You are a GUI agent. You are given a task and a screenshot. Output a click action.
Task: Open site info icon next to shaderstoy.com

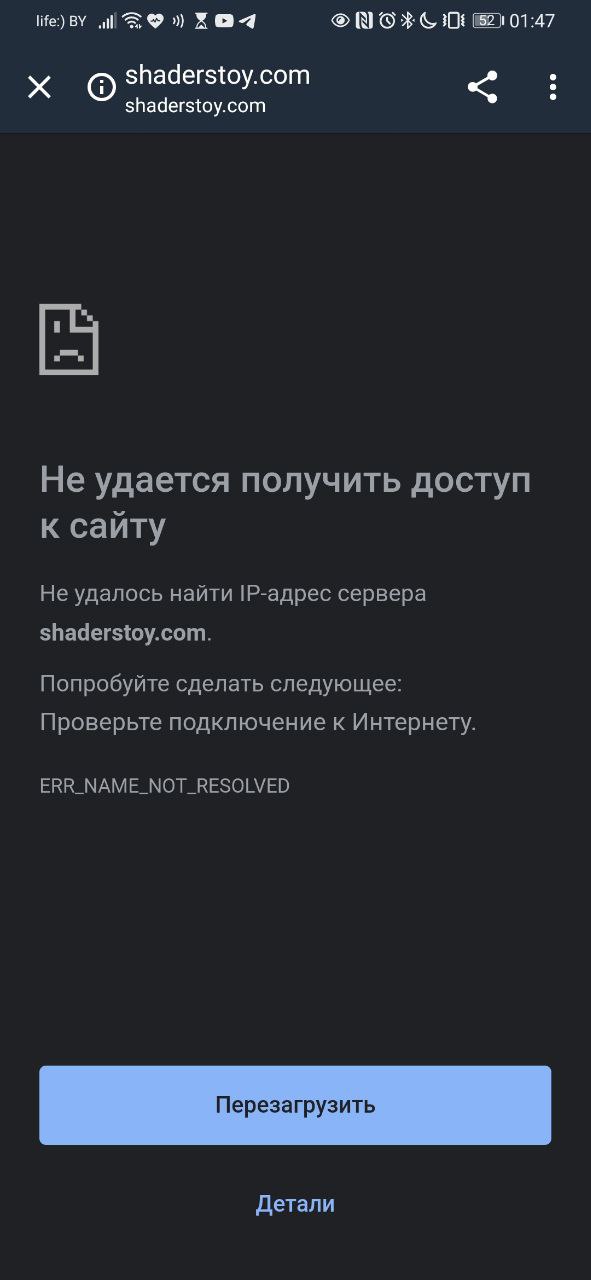(102, 88)
